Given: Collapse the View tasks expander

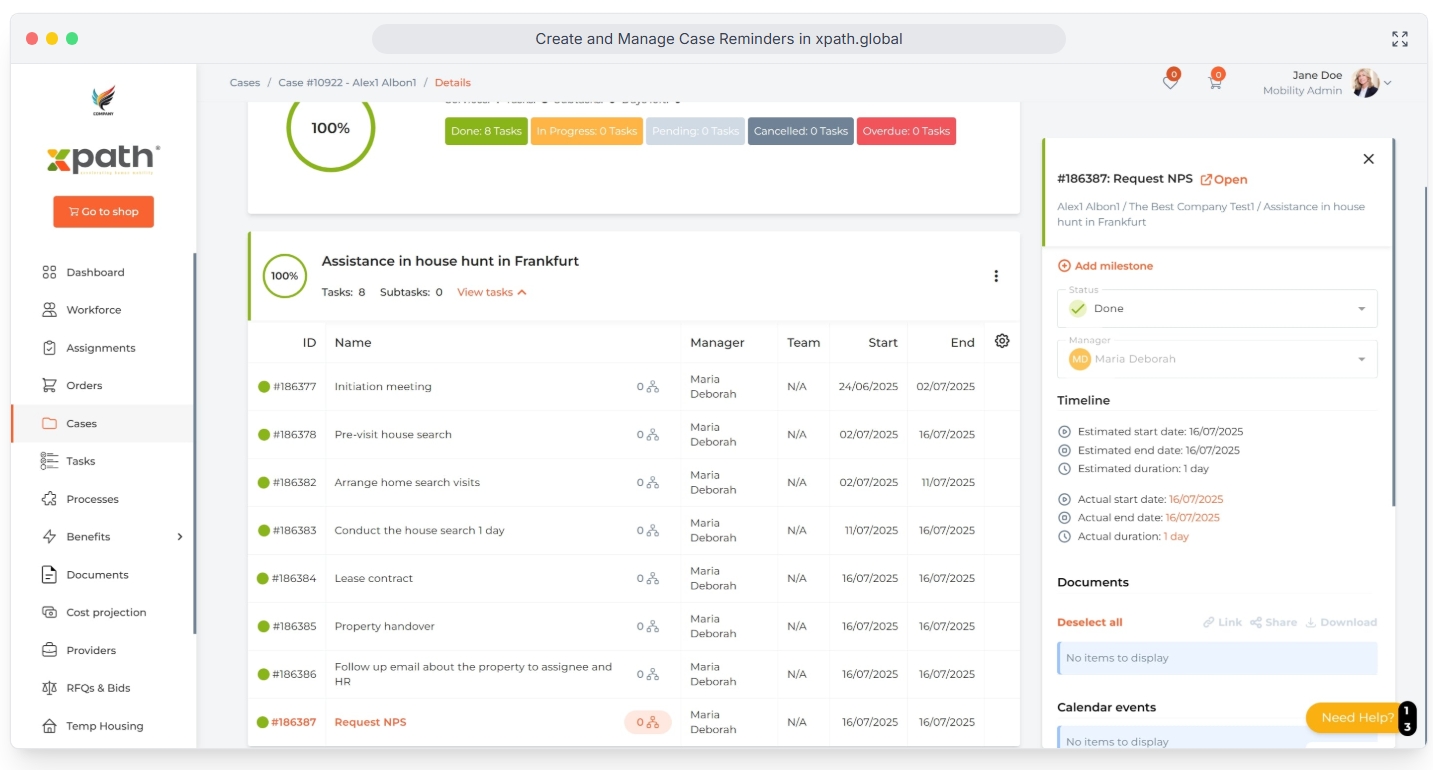Looking at the screenshot, I should (x=491, y=292).
